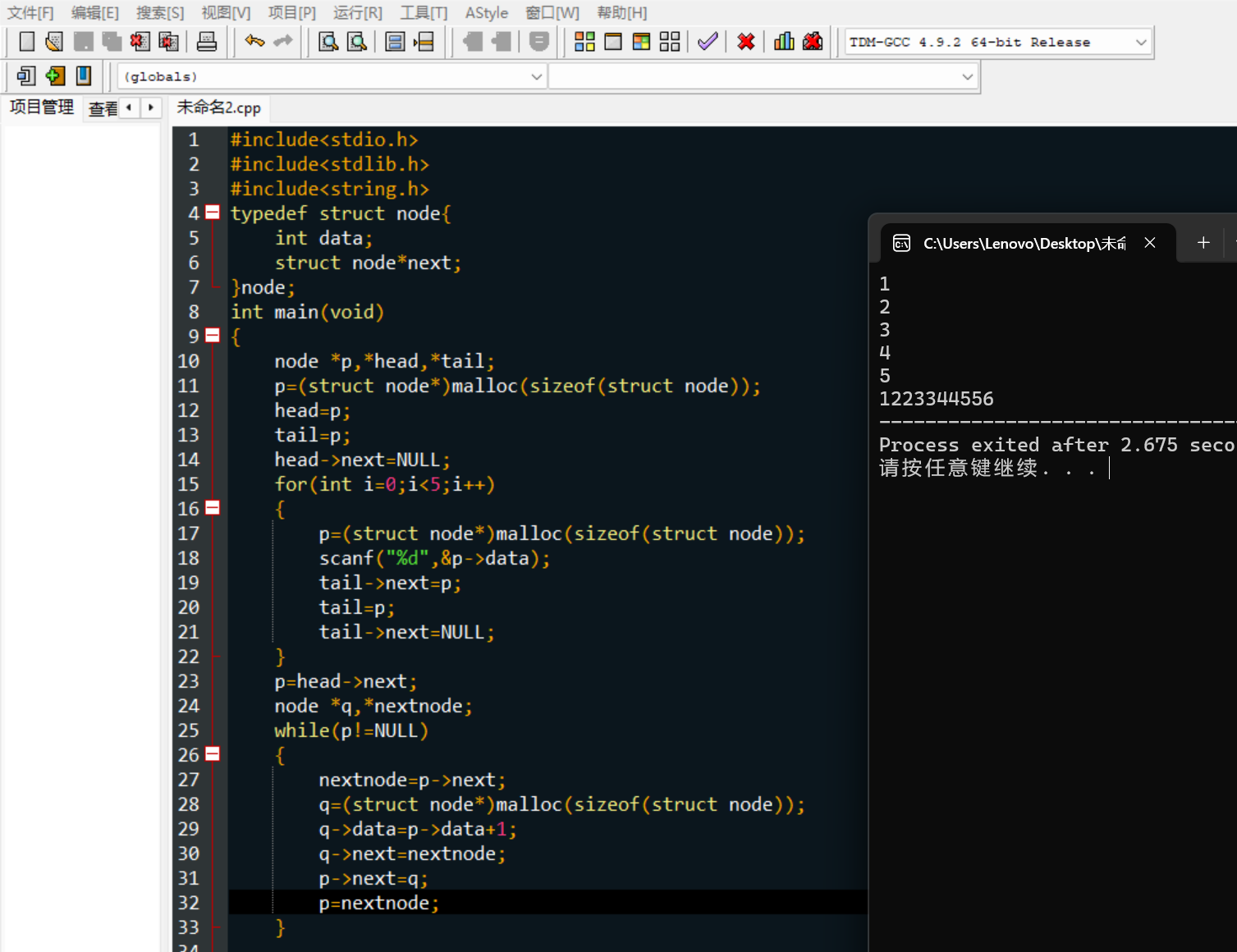
Task: Click the Save file toolbar icon
Action: 83,42
